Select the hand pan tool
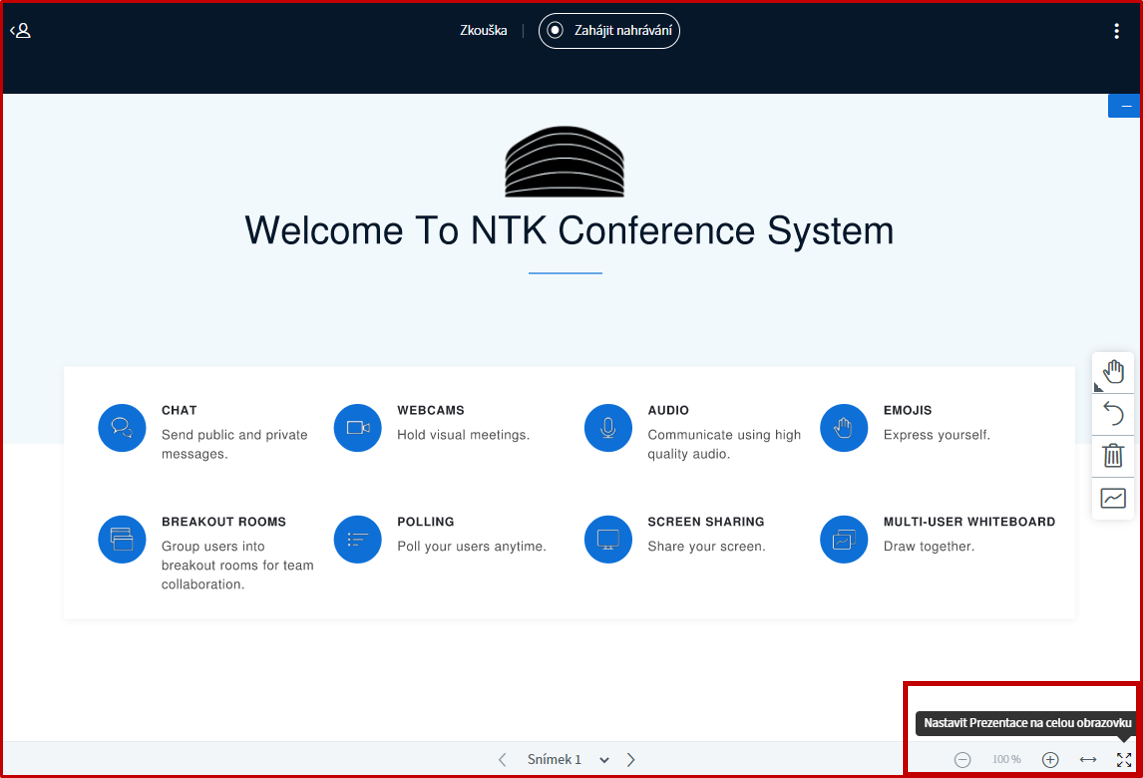The height and width of the screenshot is (778, 1143). pyautogui.click(x=1113, y=372)
